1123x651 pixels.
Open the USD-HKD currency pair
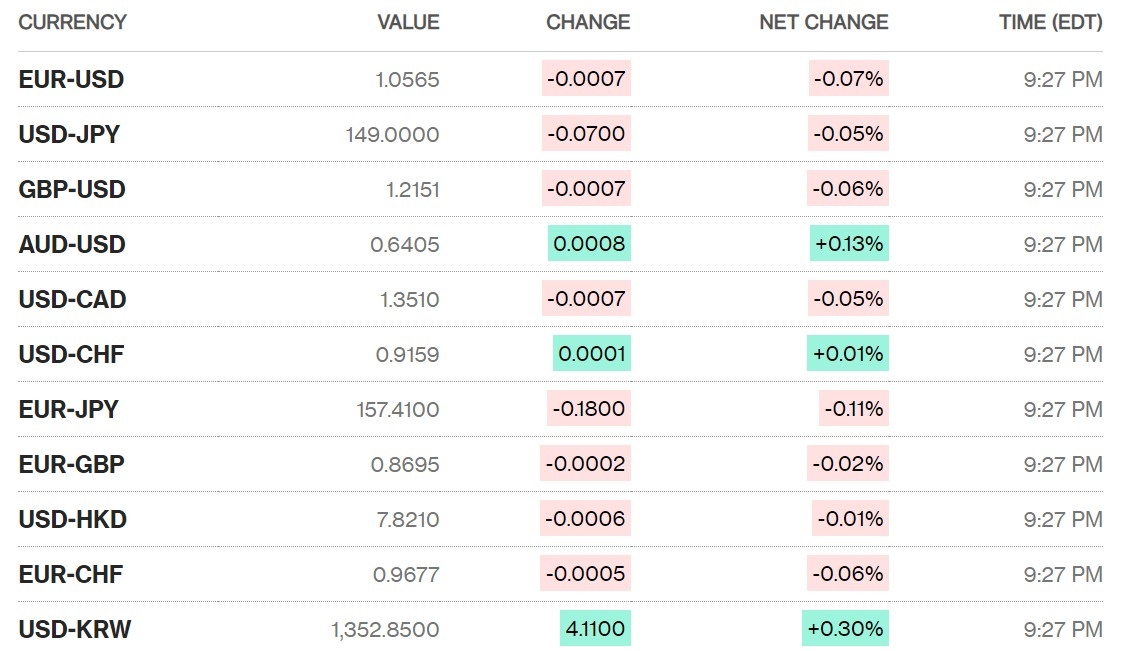click(x=72, y=520)
